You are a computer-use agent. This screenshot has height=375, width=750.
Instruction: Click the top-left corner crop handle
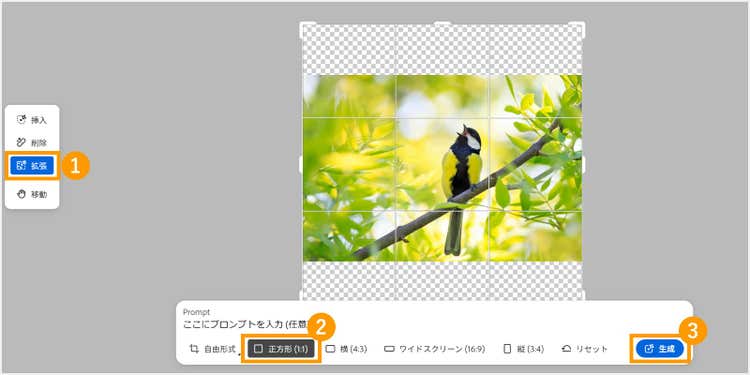[303, 25]
